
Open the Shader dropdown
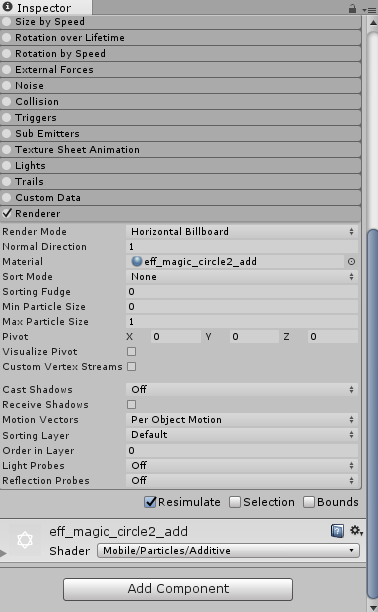click(x=228, y=551)
